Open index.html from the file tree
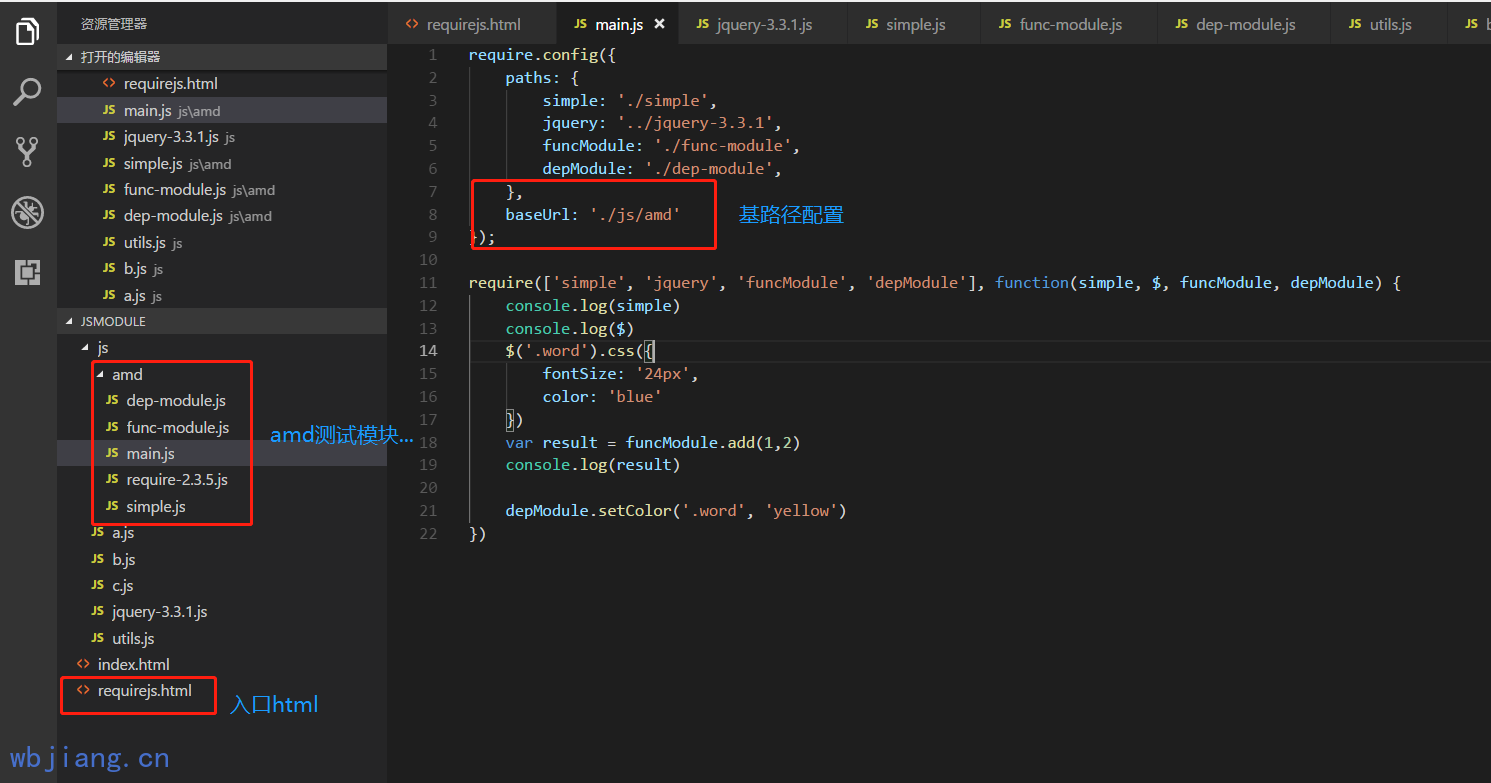The width and height of the screenshot is (1491, 783). coord(133,664)
